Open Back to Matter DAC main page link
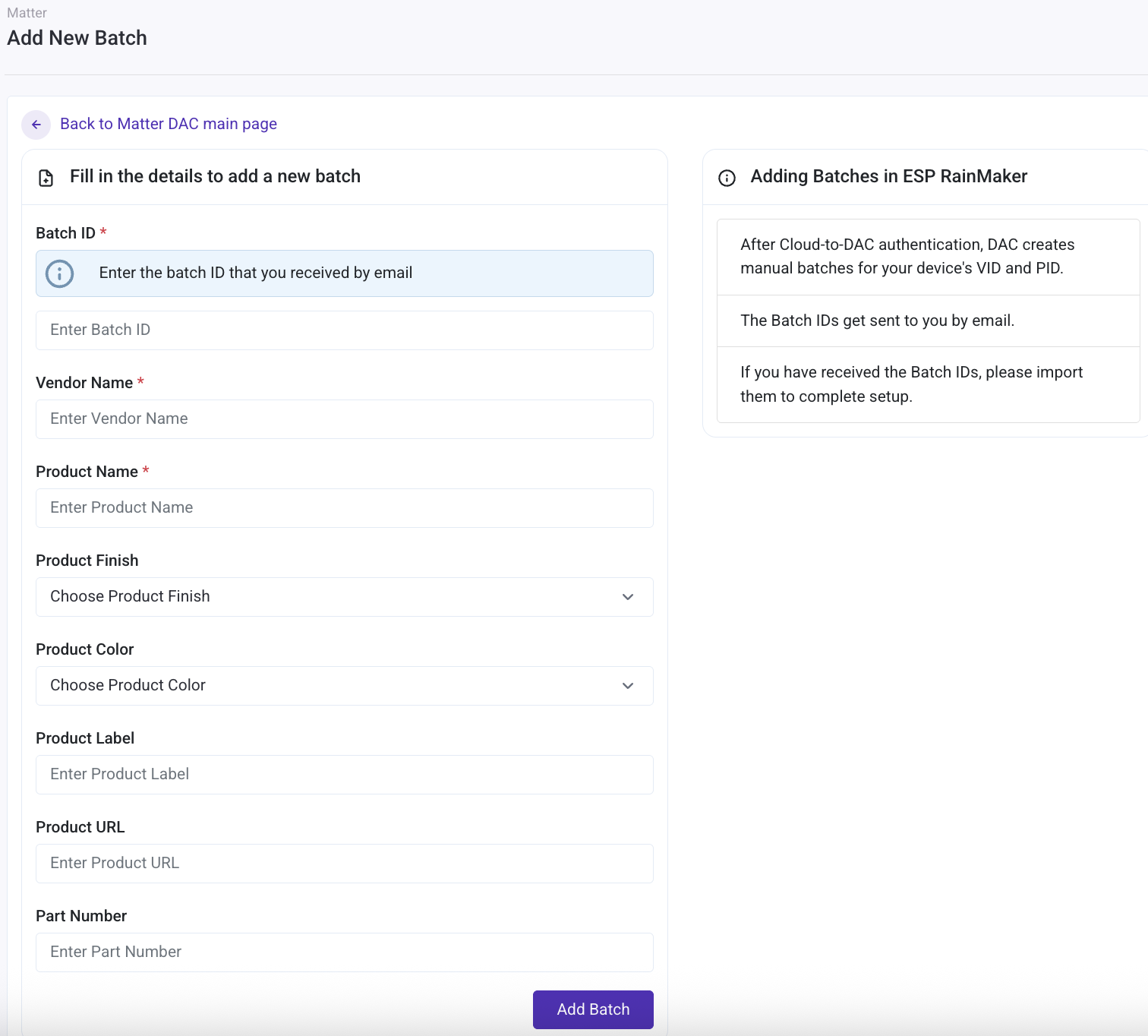 click(x=168, y=123)
